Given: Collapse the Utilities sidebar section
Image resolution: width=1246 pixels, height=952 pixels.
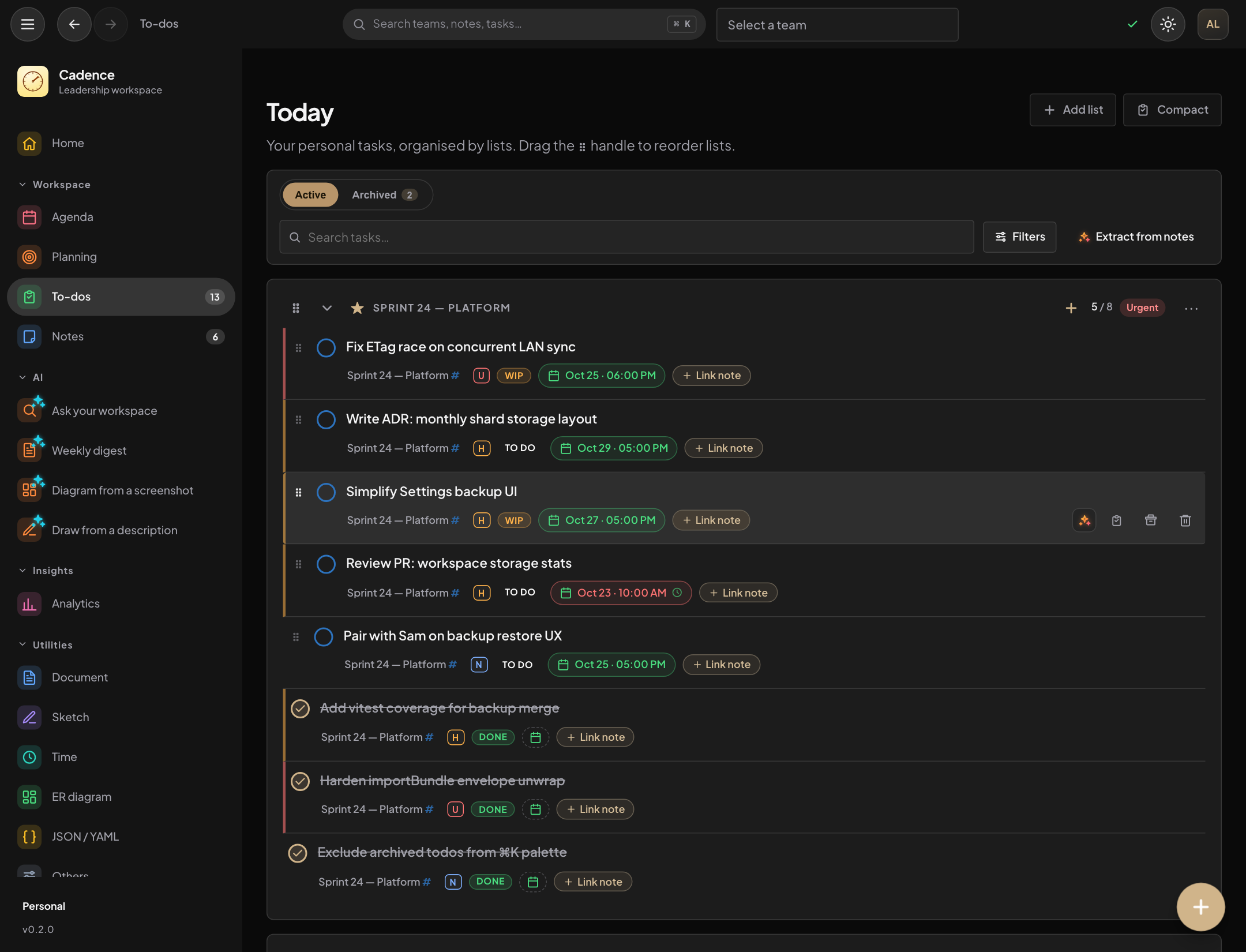Looking at the screenshot, I should (x=46, y=645).
